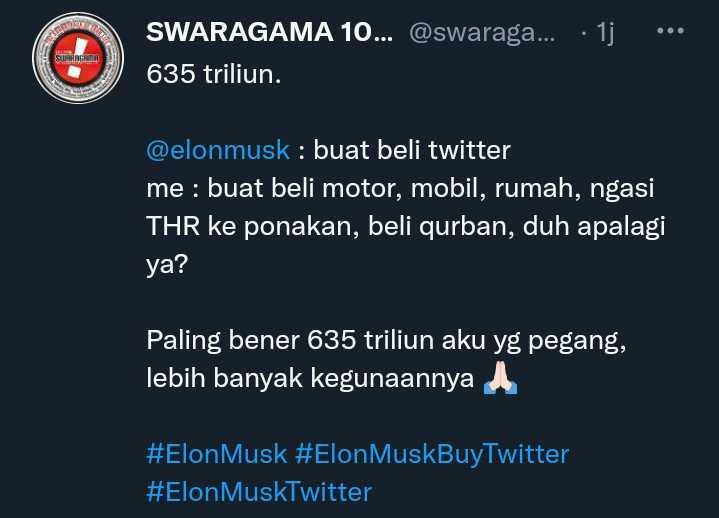Image resolution: width=719 pixels, height=518 pixels.
Task: Open the tweet's 1j timestamp permalink
Action: (605, 33)
